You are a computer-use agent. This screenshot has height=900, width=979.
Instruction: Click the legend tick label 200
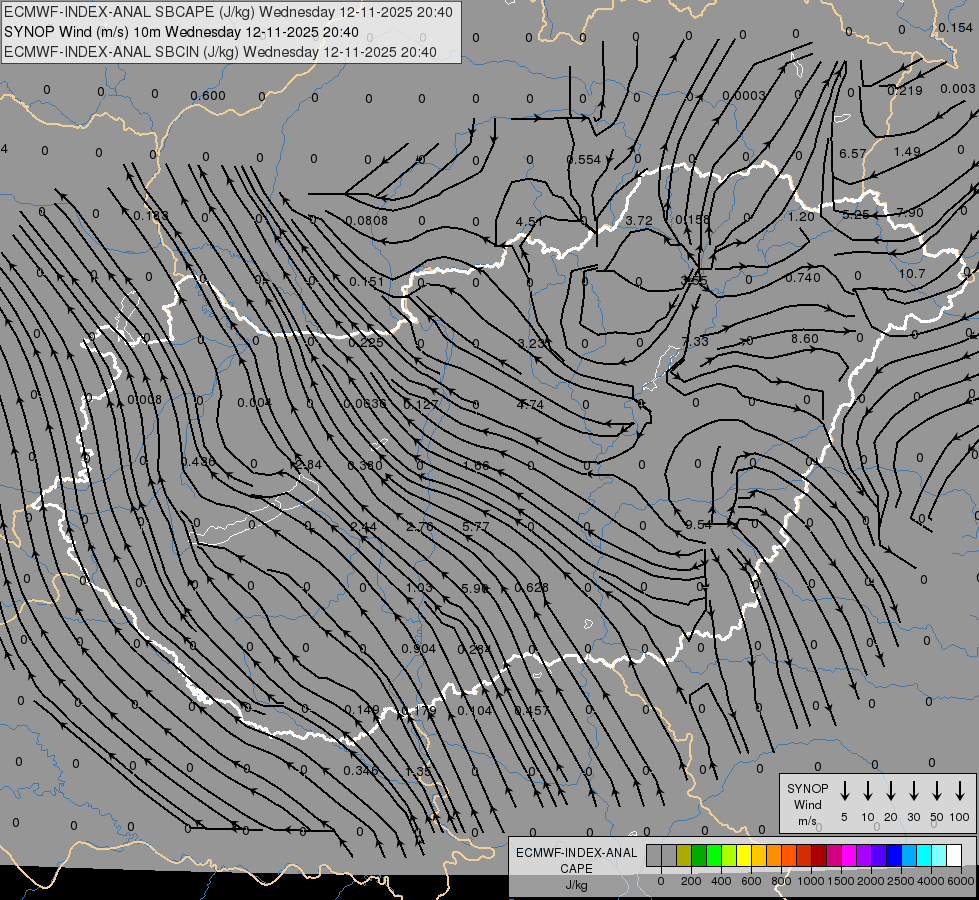pos(691,881)
